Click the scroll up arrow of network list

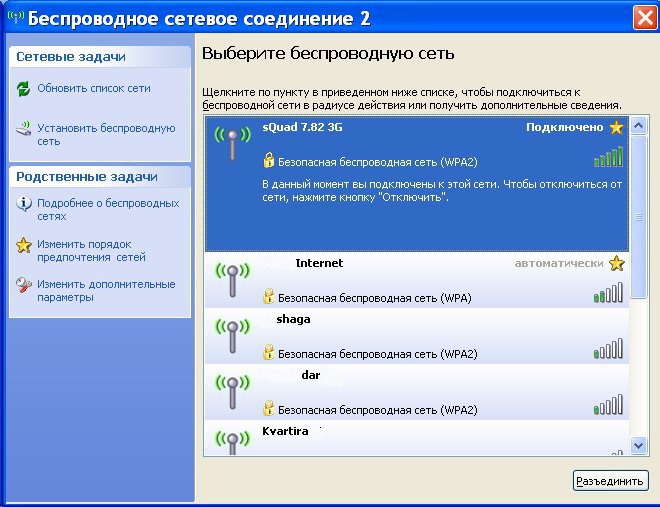pyautogui.click(x=639, y=125)
